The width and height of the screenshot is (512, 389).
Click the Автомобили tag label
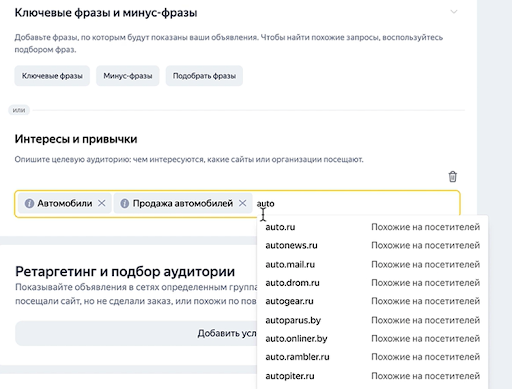point(65,203)
